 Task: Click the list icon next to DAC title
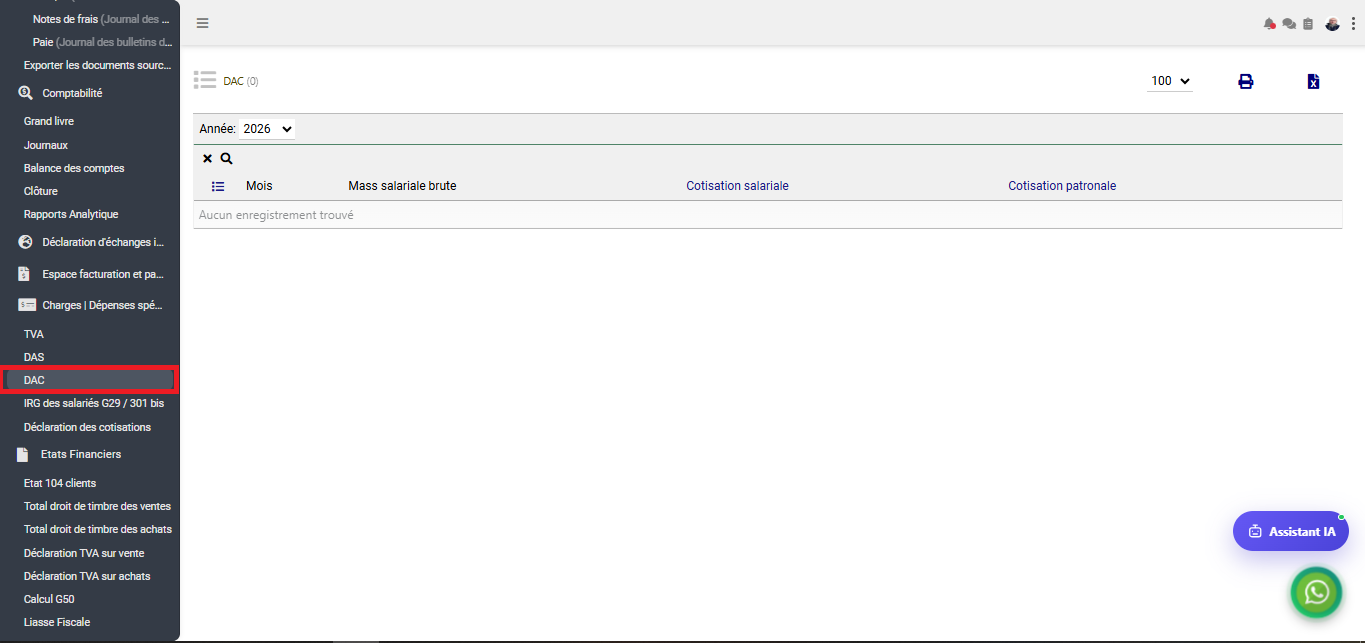[x=205, y=80]
